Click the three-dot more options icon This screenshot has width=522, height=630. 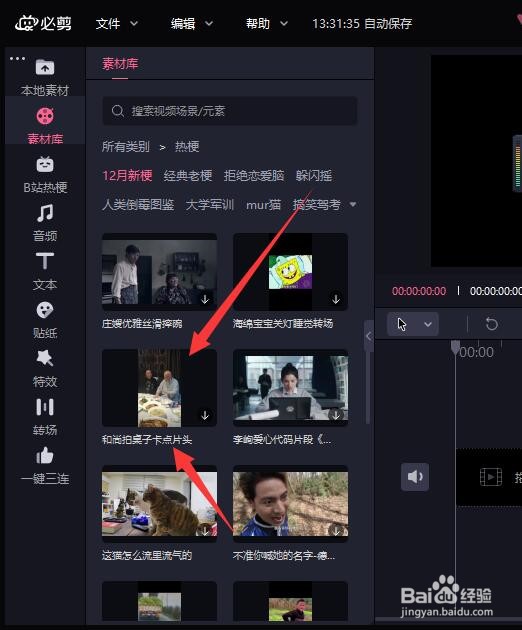[x=17, y=59]
